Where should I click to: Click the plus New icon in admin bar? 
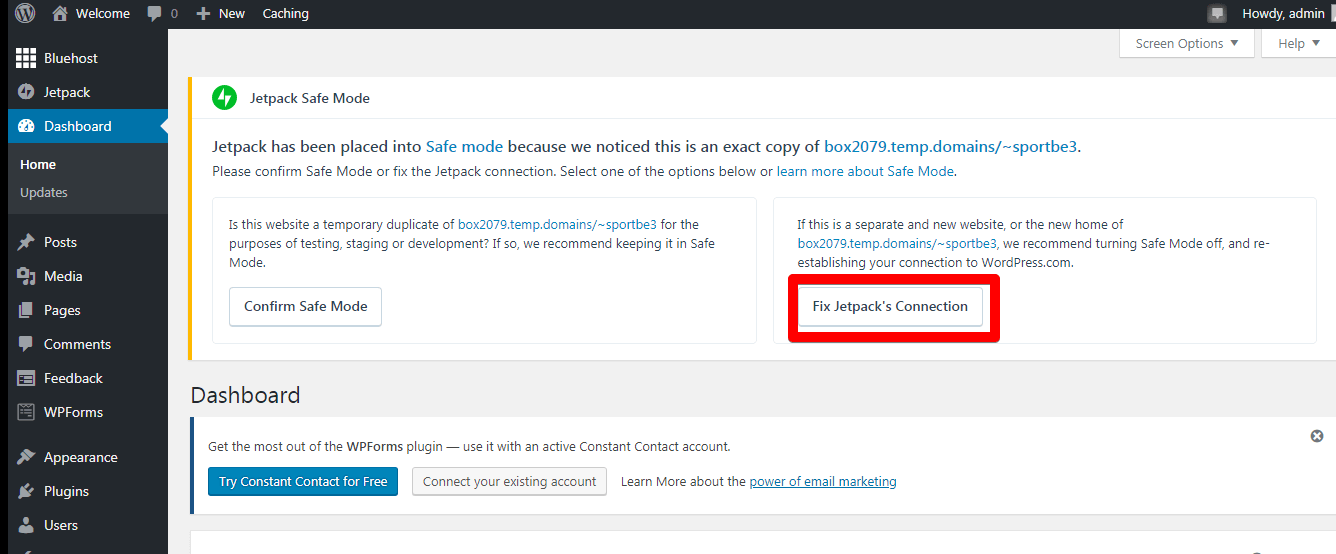(203, 14)
